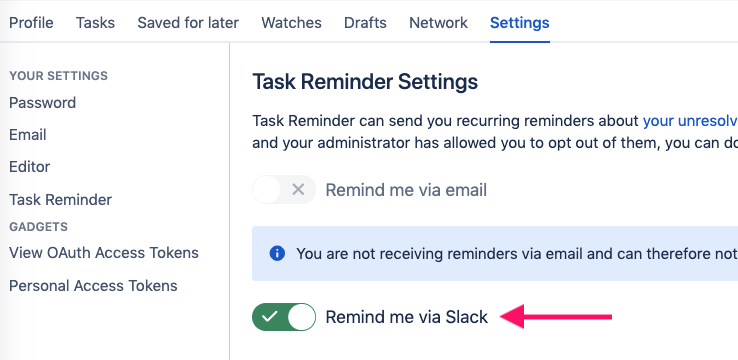The width and height of the screenshot is (738, 360).
Task: Click the "Remind me via Slack" label
Action: [407, 317]
